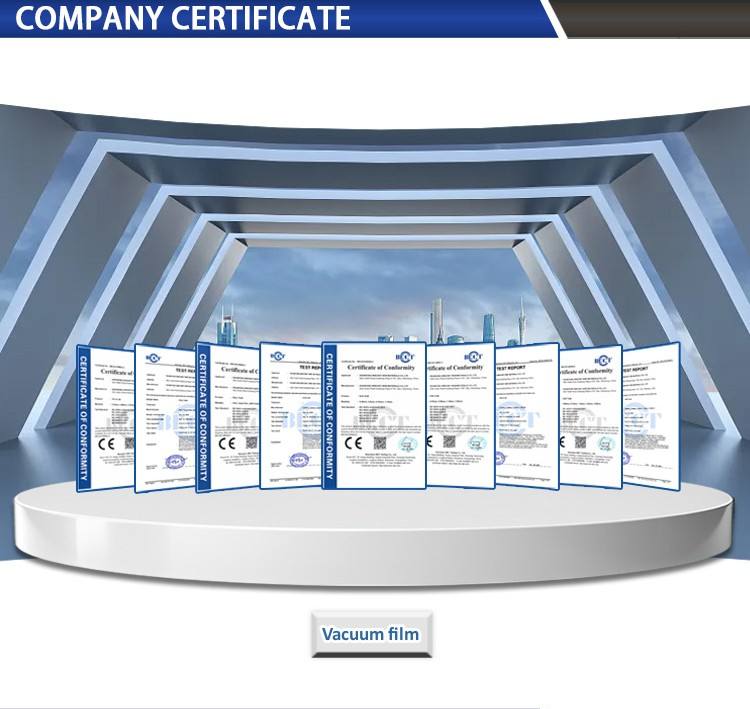Click the QR code on center certificate
750x709 pixels.
(380, 442)
